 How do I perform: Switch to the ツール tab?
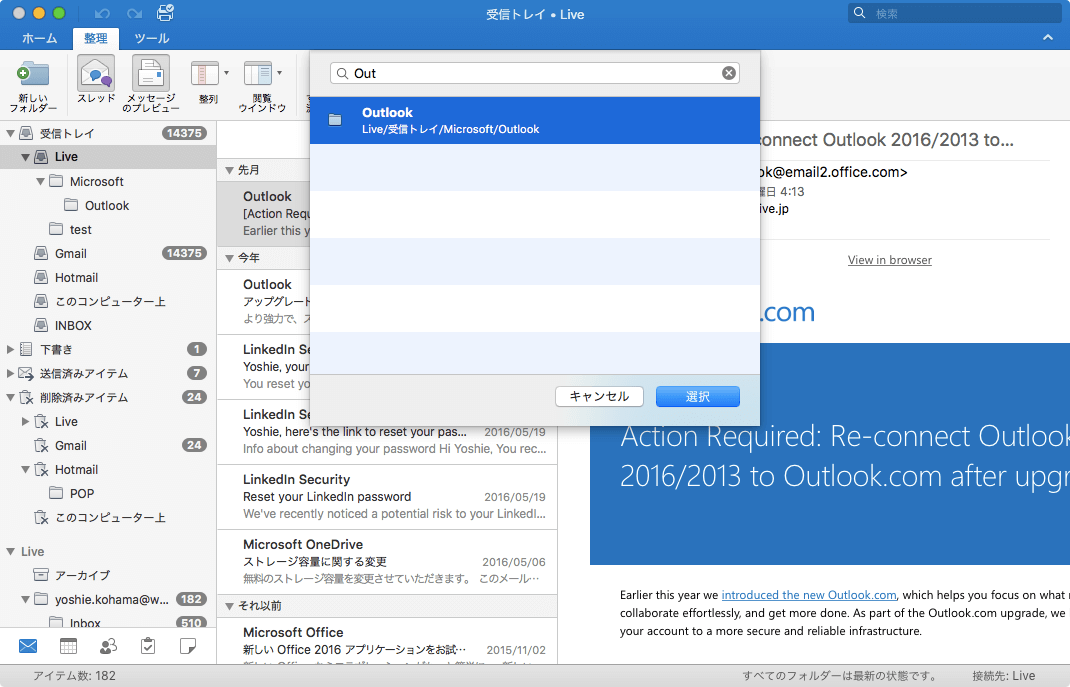coord(151,38)
